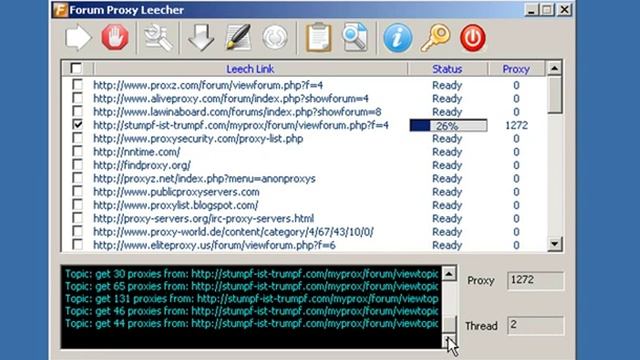The width and height of the screenshot is (640, 360).
Task: Click the Ready status of proxz.com row
Action: 447,85
